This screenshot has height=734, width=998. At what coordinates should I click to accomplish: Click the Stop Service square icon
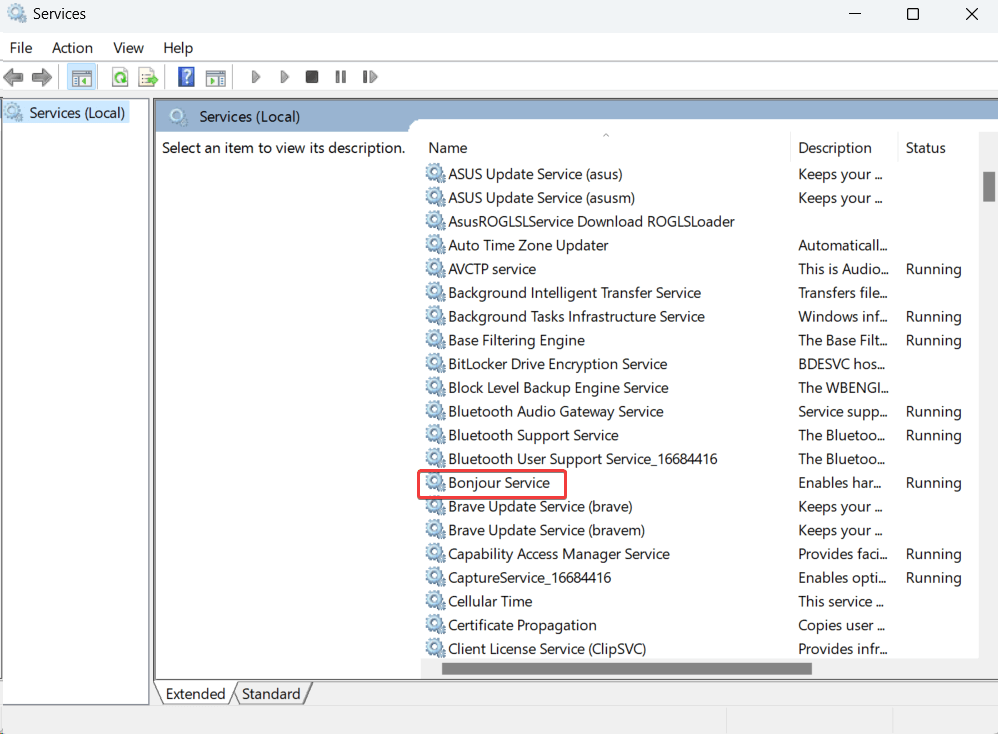[312, 77]
